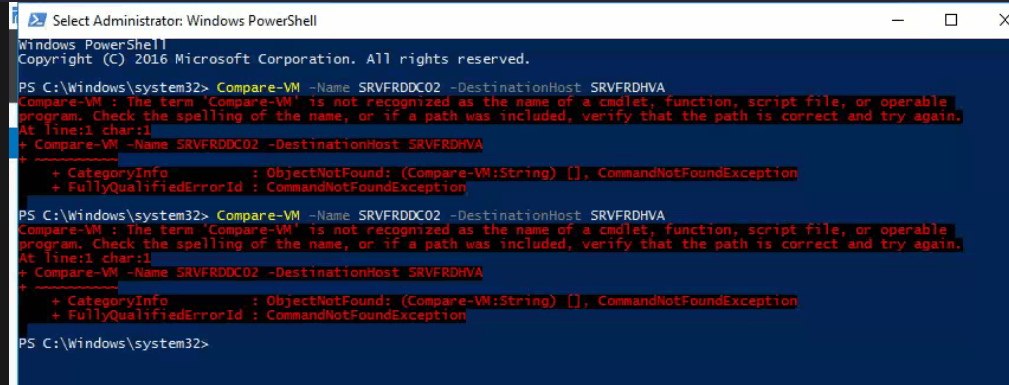
Task: Maximize the PowerShell window
Action: coord(950,20)
